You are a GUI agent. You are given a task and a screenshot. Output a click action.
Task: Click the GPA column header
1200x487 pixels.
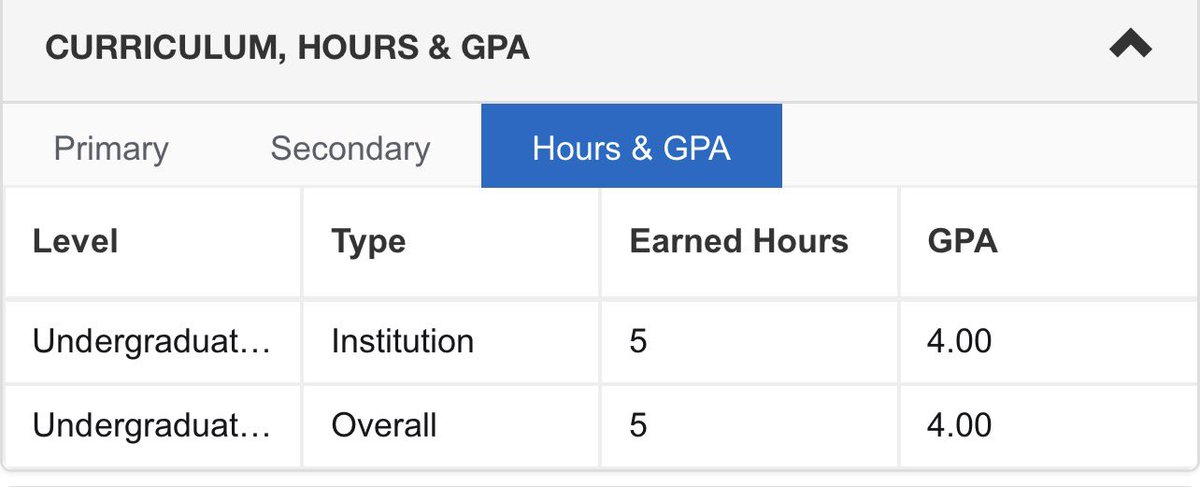[x=963, y=241]
